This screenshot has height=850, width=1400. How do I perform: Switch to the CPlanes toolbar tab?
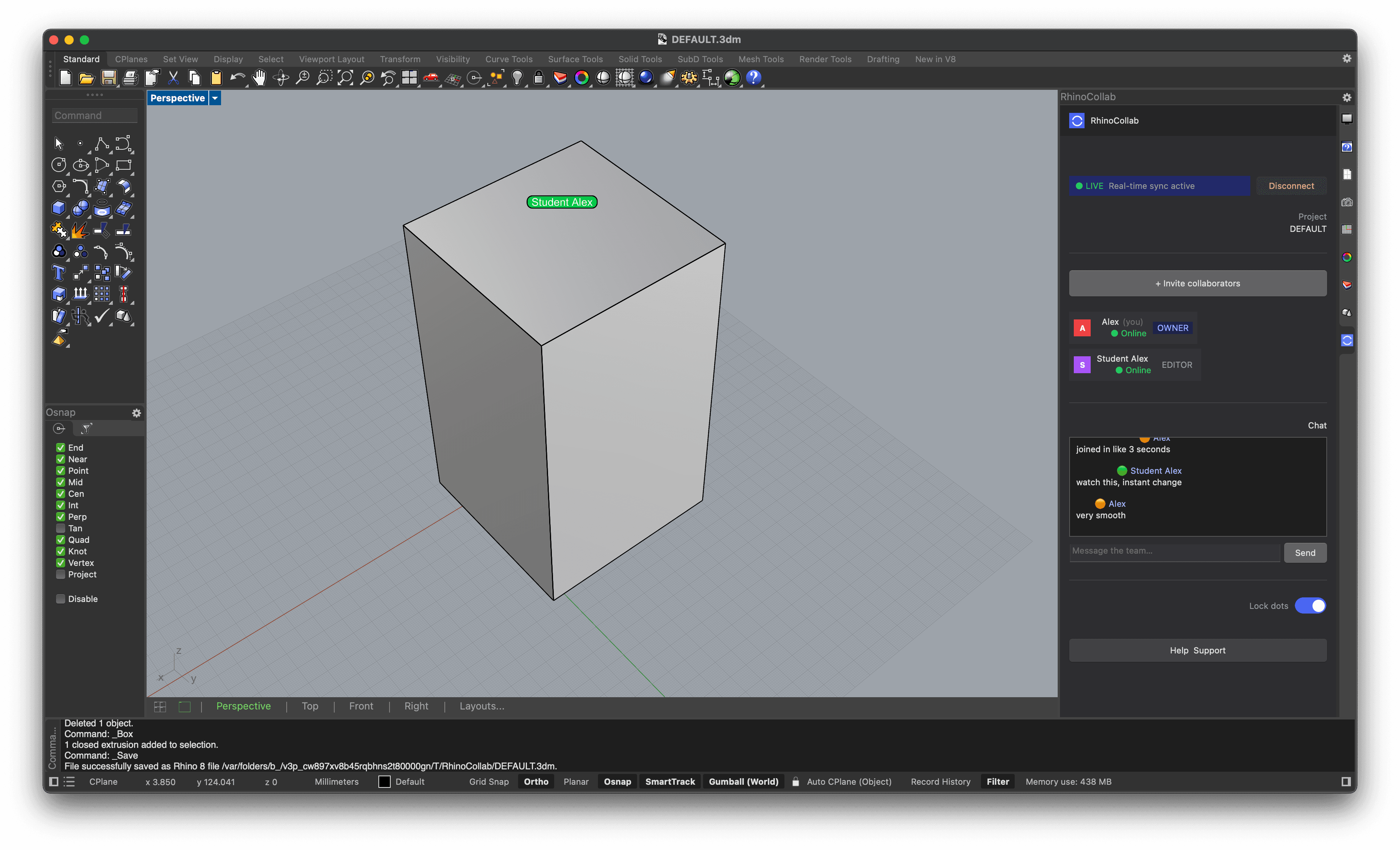click(131, 59)
